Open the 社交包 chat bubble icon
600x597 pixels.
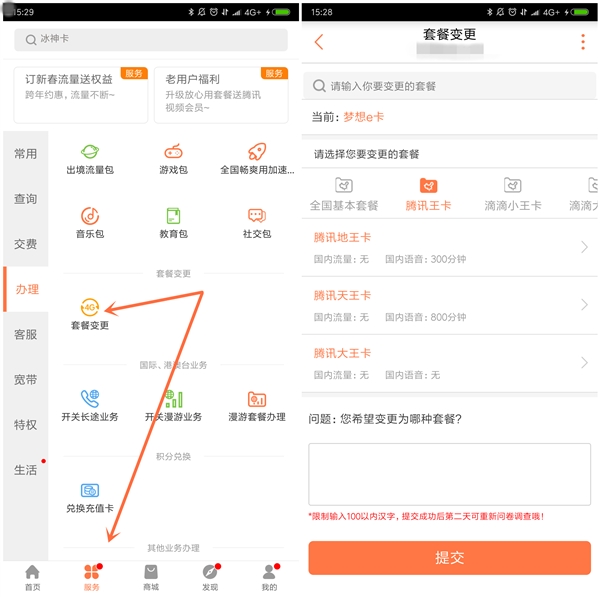pos(257,215)
